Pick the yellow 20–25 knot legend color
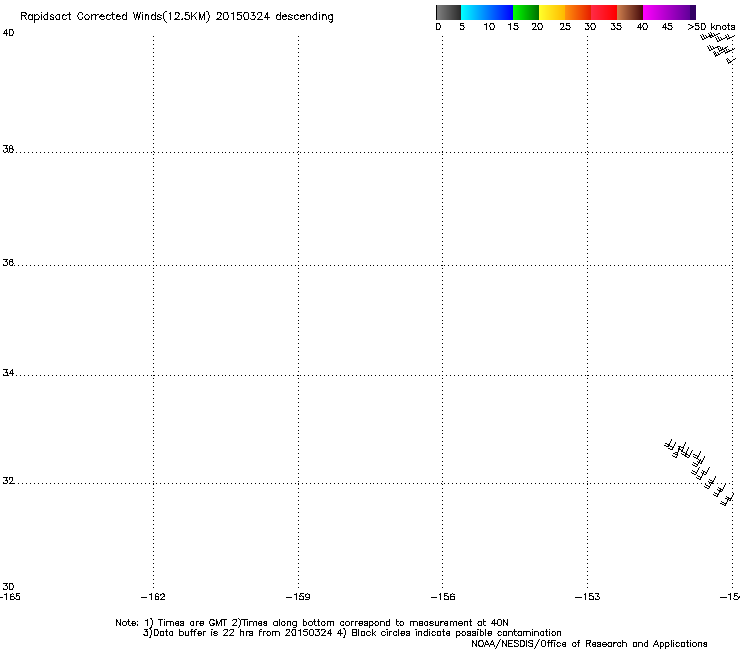Screen dimensions: 740x650 coord(552,12)
